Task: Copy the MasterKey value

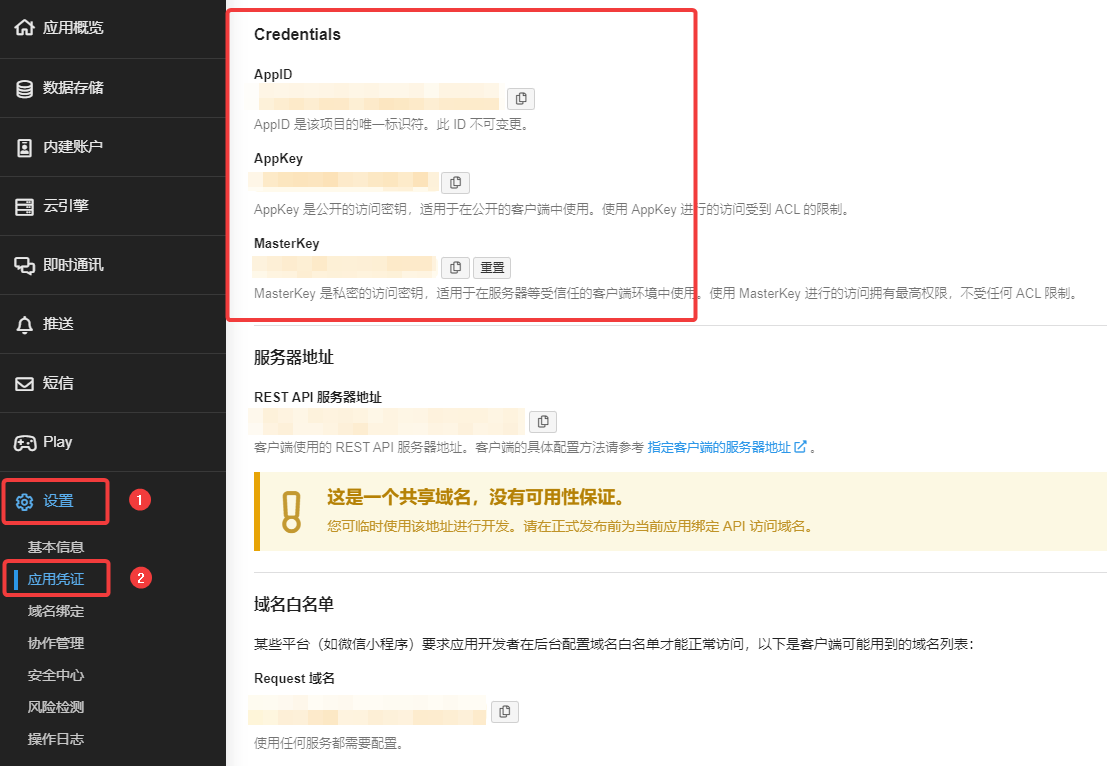Action: [455, 267]
